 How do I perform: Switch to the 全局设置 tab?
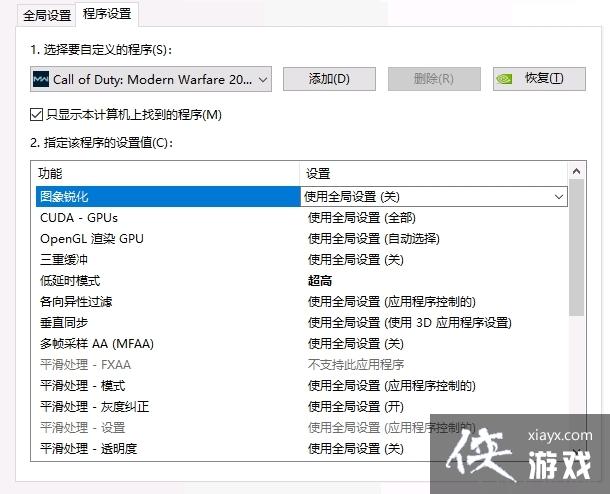[x=47, y=16]
